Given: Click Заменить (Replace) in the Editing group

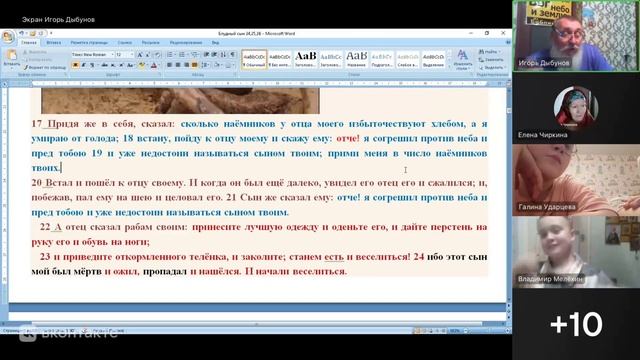Looking at the screenshot, I should 491,60.
